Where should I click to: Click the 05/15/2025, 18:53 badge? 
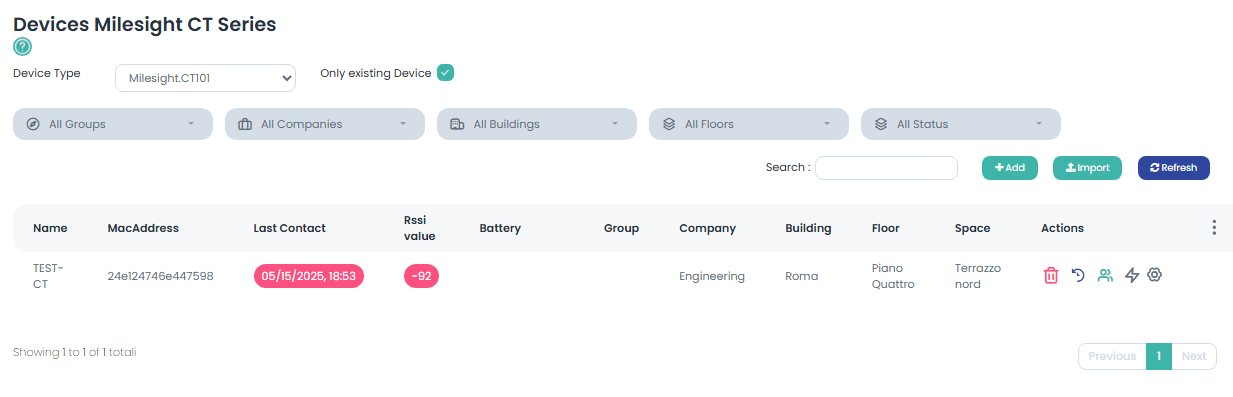[x=309, y=276]
